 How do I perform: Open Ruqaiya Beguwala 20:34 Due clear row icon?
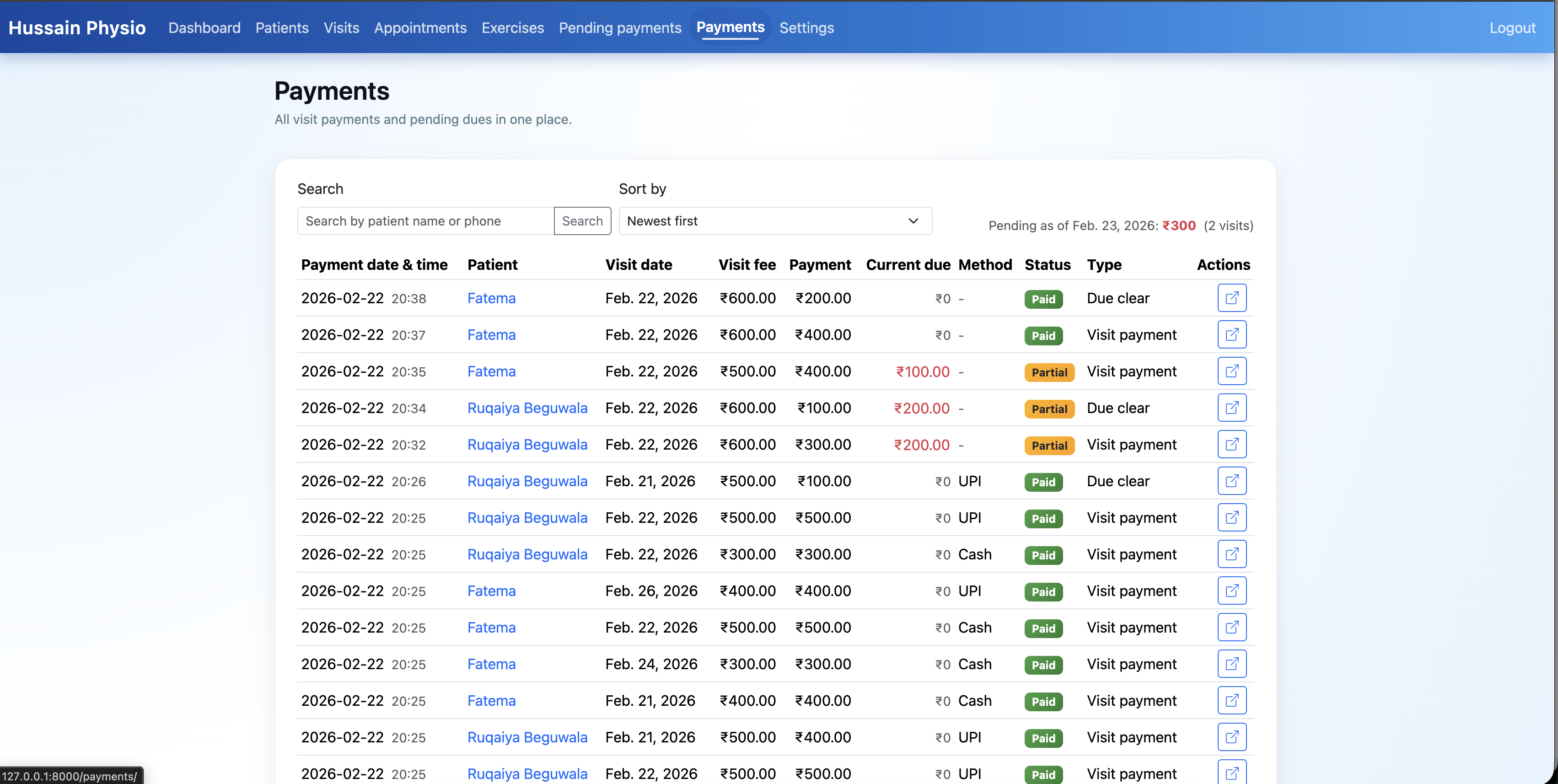(x=1231, y=408)
